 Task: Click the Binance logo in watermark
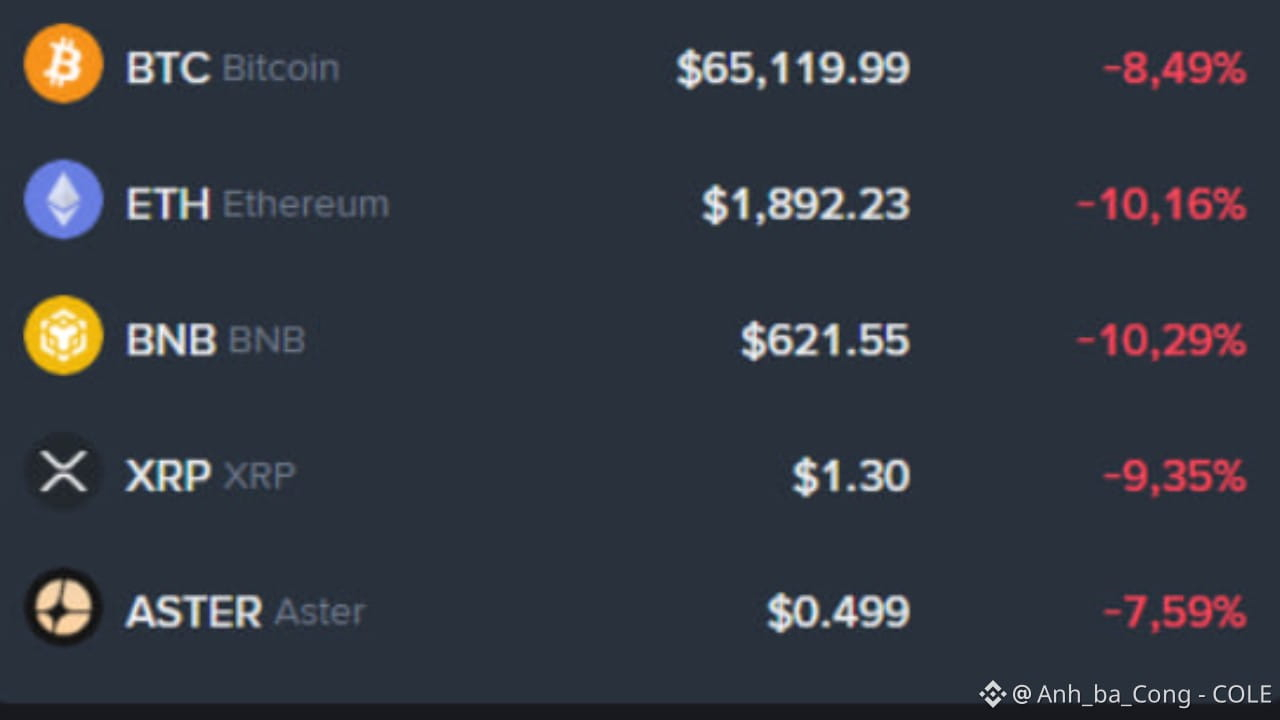pos(992,694)
